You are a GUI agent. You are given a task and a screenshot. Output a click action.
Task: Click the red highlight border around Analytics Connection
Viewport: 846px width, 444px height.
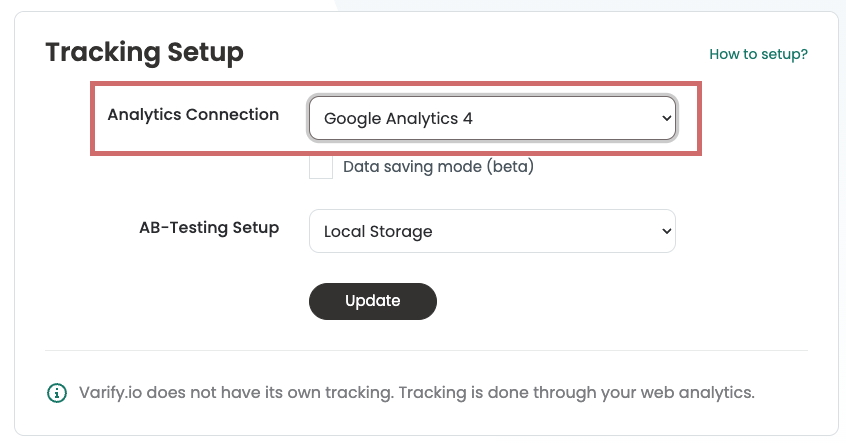tap(396, 84)
